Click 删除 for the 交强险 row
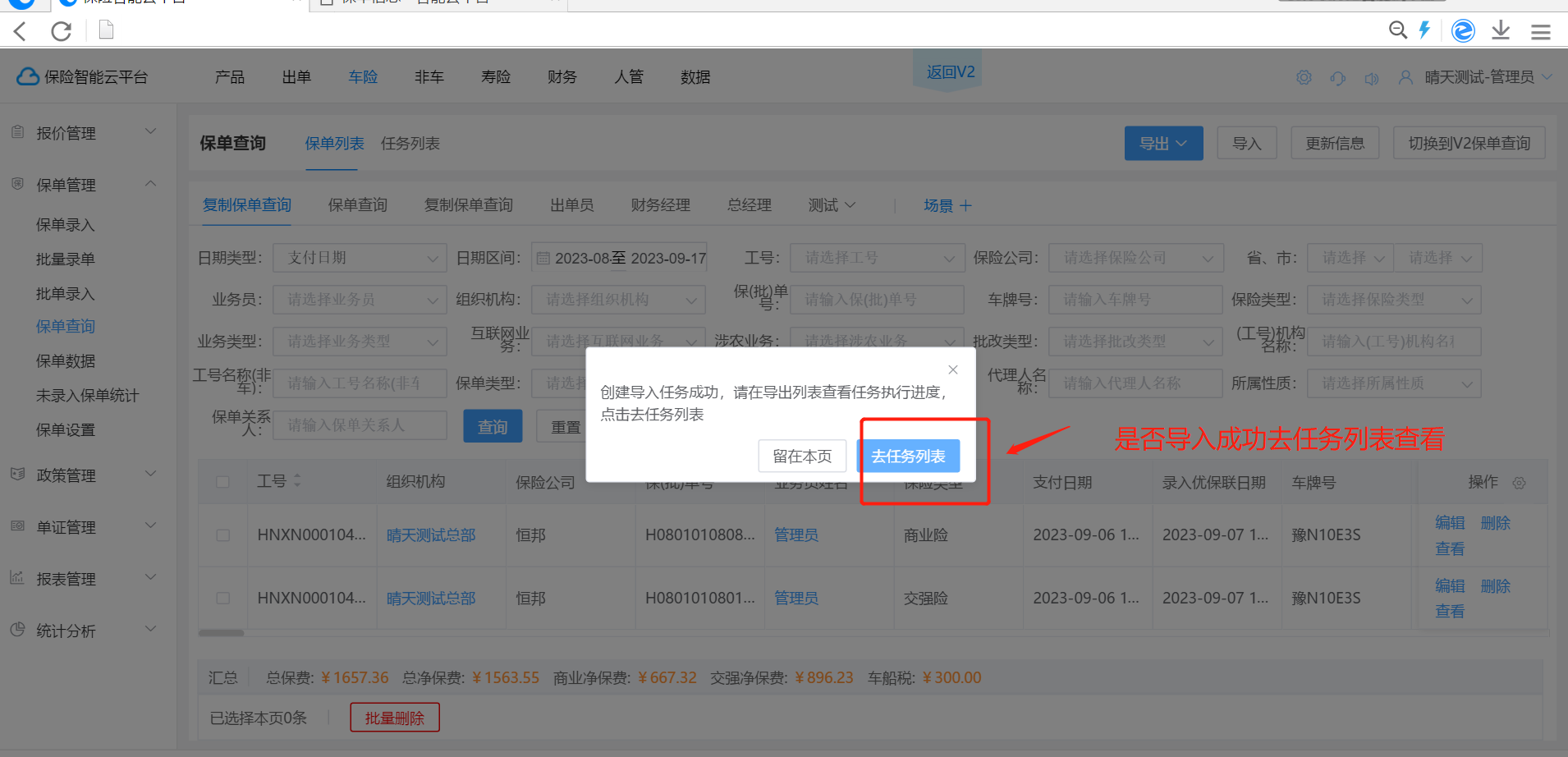1568x757 pixels. (1495, 586)
